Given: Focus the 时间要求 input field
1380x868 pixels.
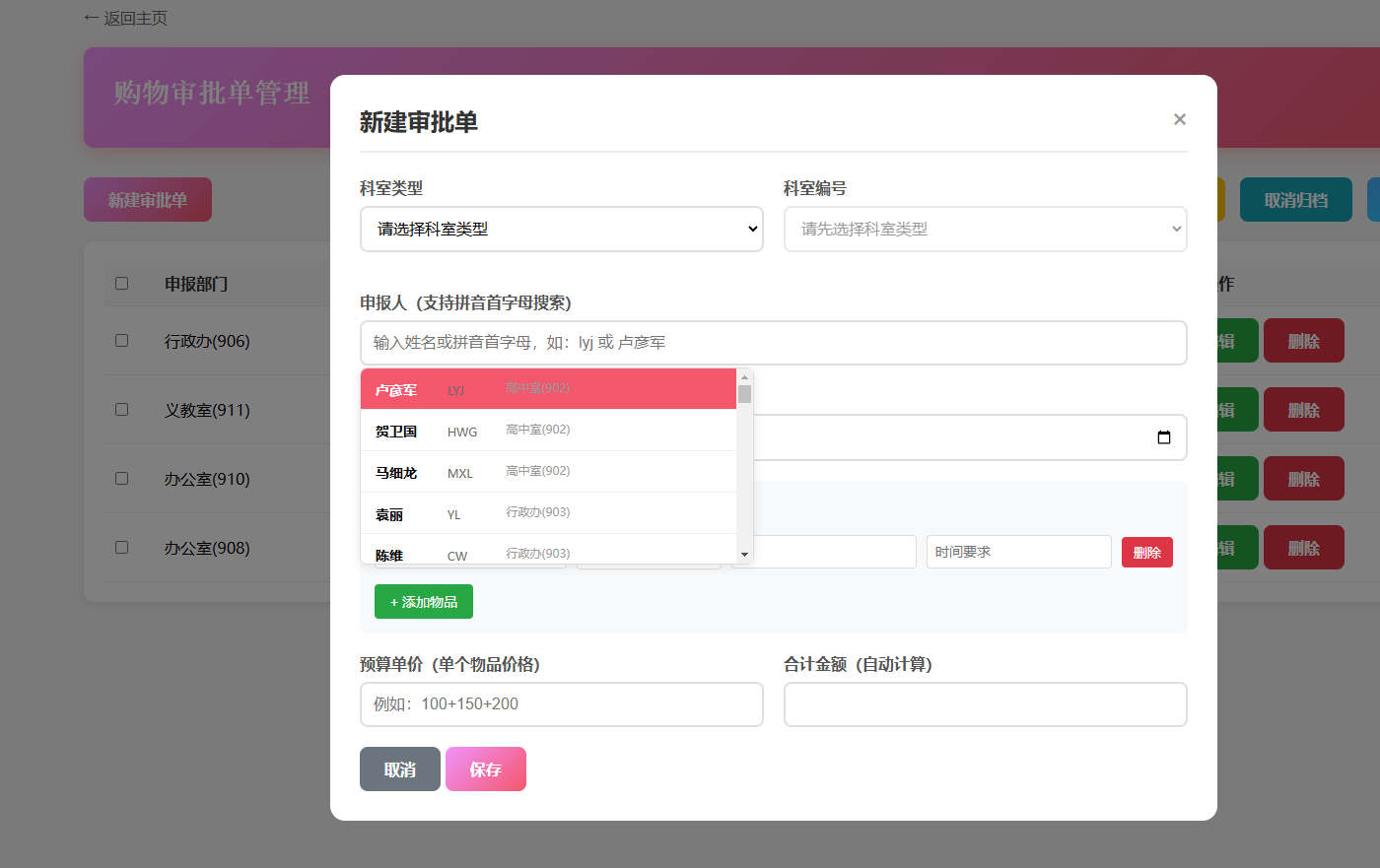Looking at the screenshot, I should tap(1019, 552).
